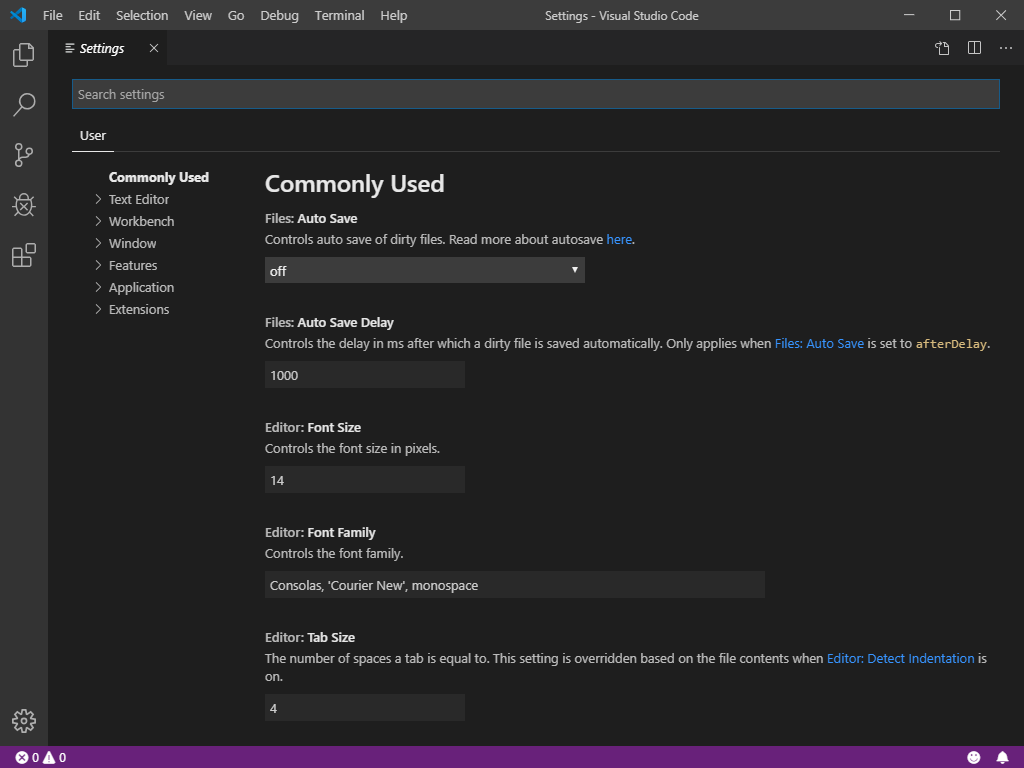Click the feedback smiley icon

(974, 758)
